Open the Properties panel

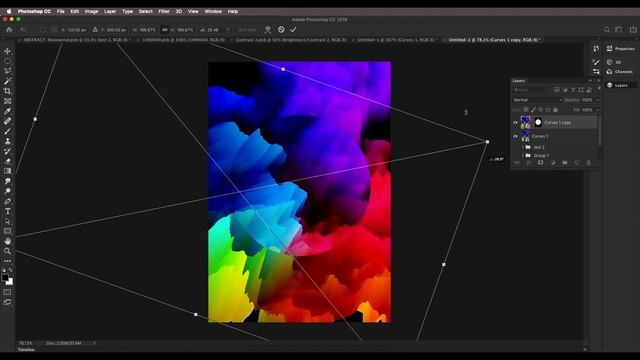tap(620, 49)
